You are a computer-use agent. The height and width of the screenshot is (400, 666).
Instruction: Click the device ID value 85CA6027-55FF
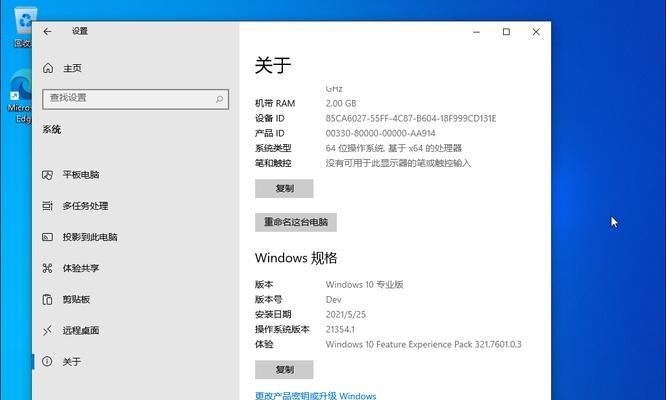coord(411,118)
